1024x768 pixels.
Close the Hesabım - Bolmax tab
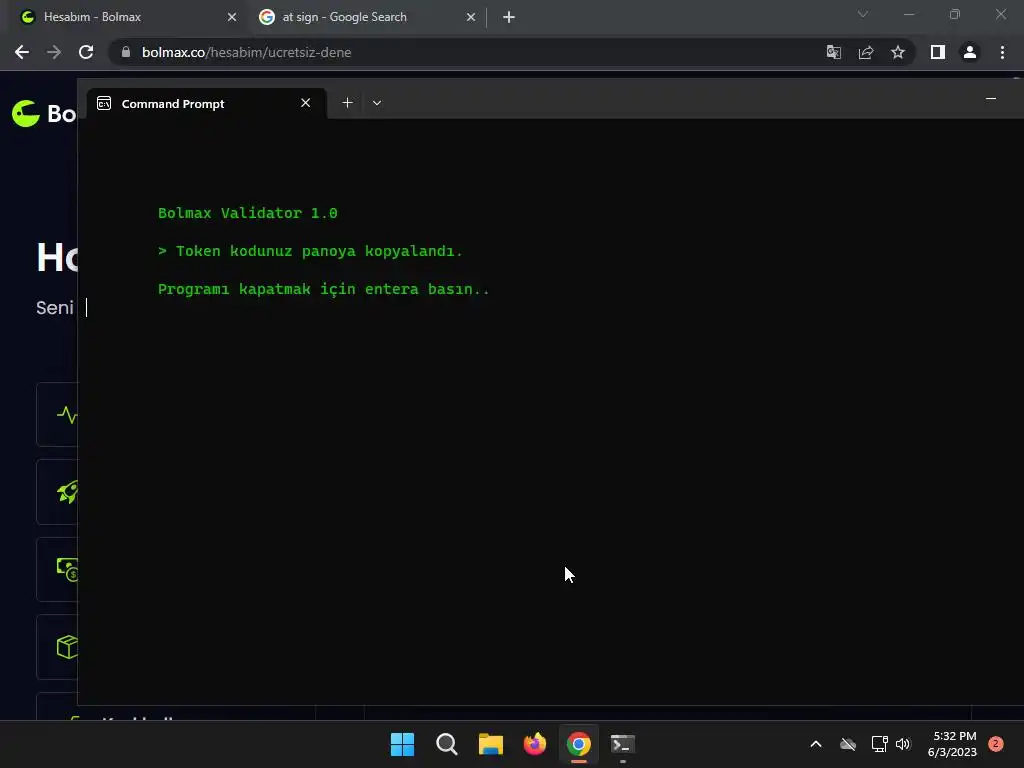coord(232,17)
